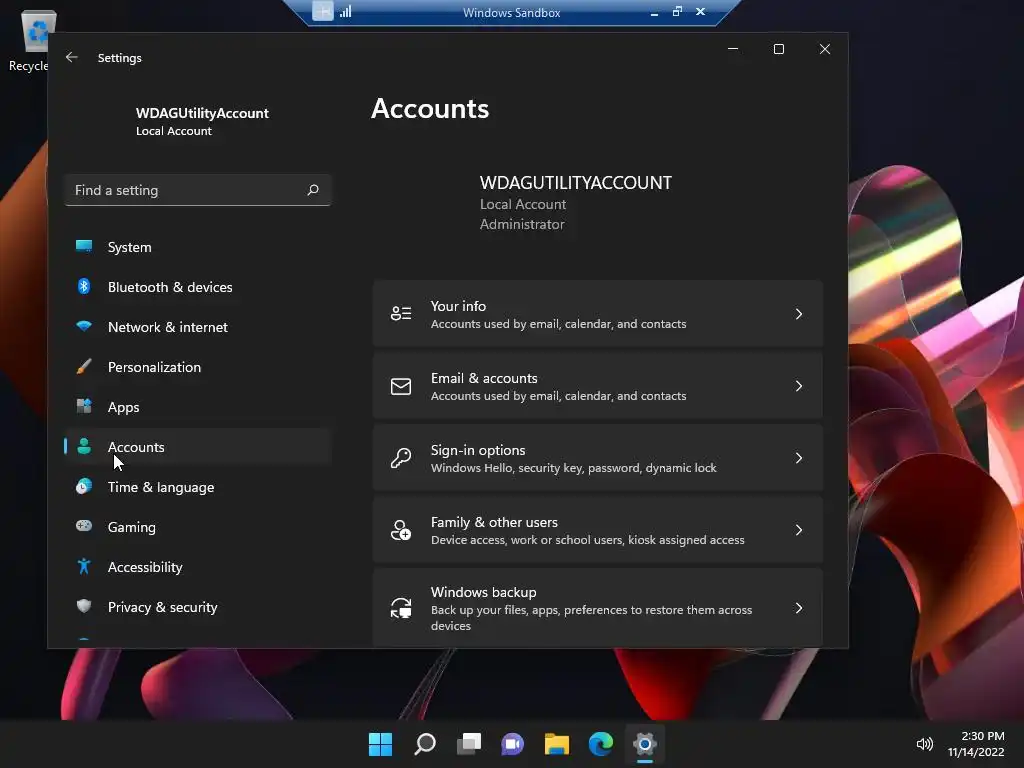Maximize the Settings window
1024x768 pixels.
[778, 49]
